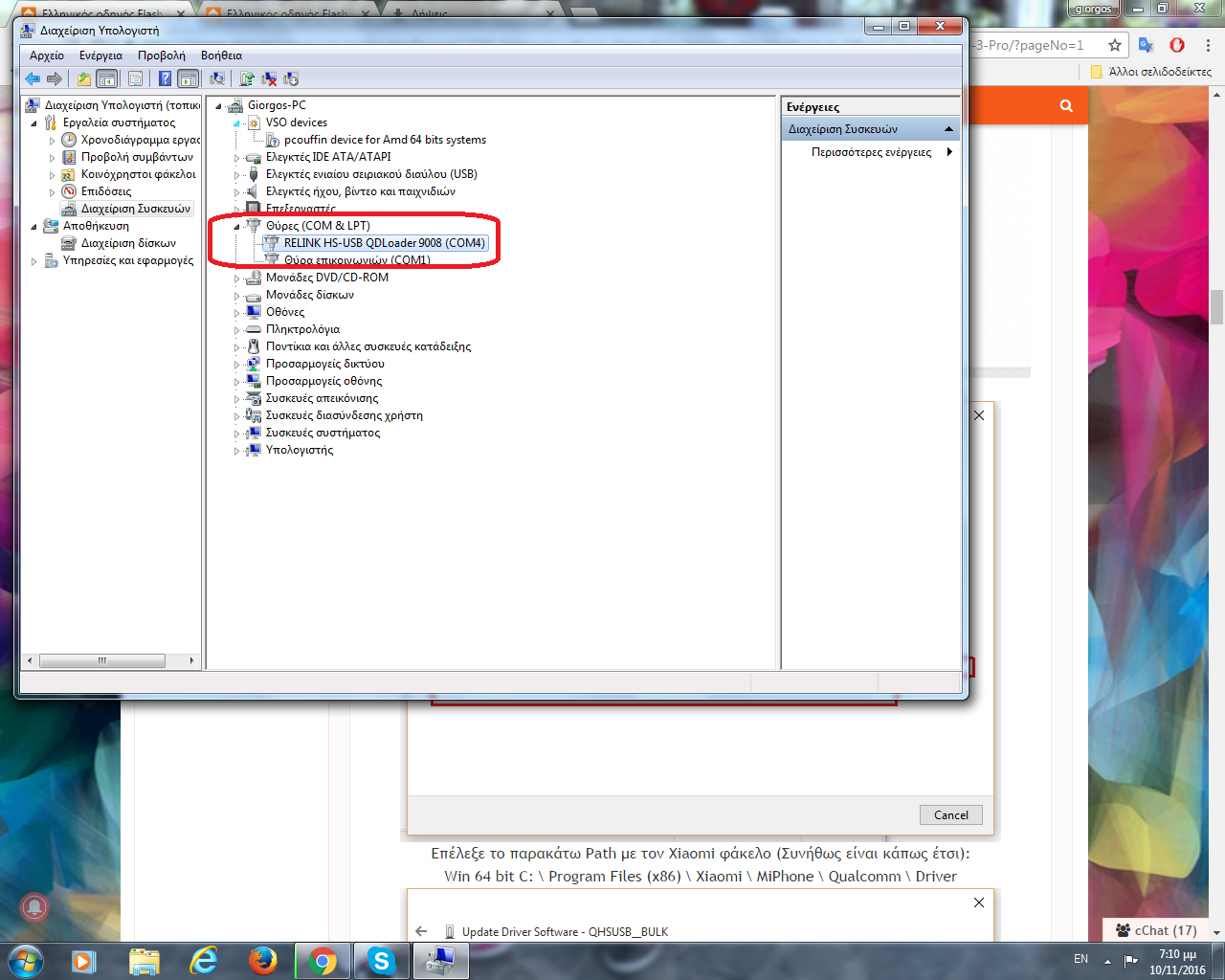This screenshot has height=980, width=1225.
Task: Launch Internet Explorer from taskbar
Action: (x=203, y=960)
